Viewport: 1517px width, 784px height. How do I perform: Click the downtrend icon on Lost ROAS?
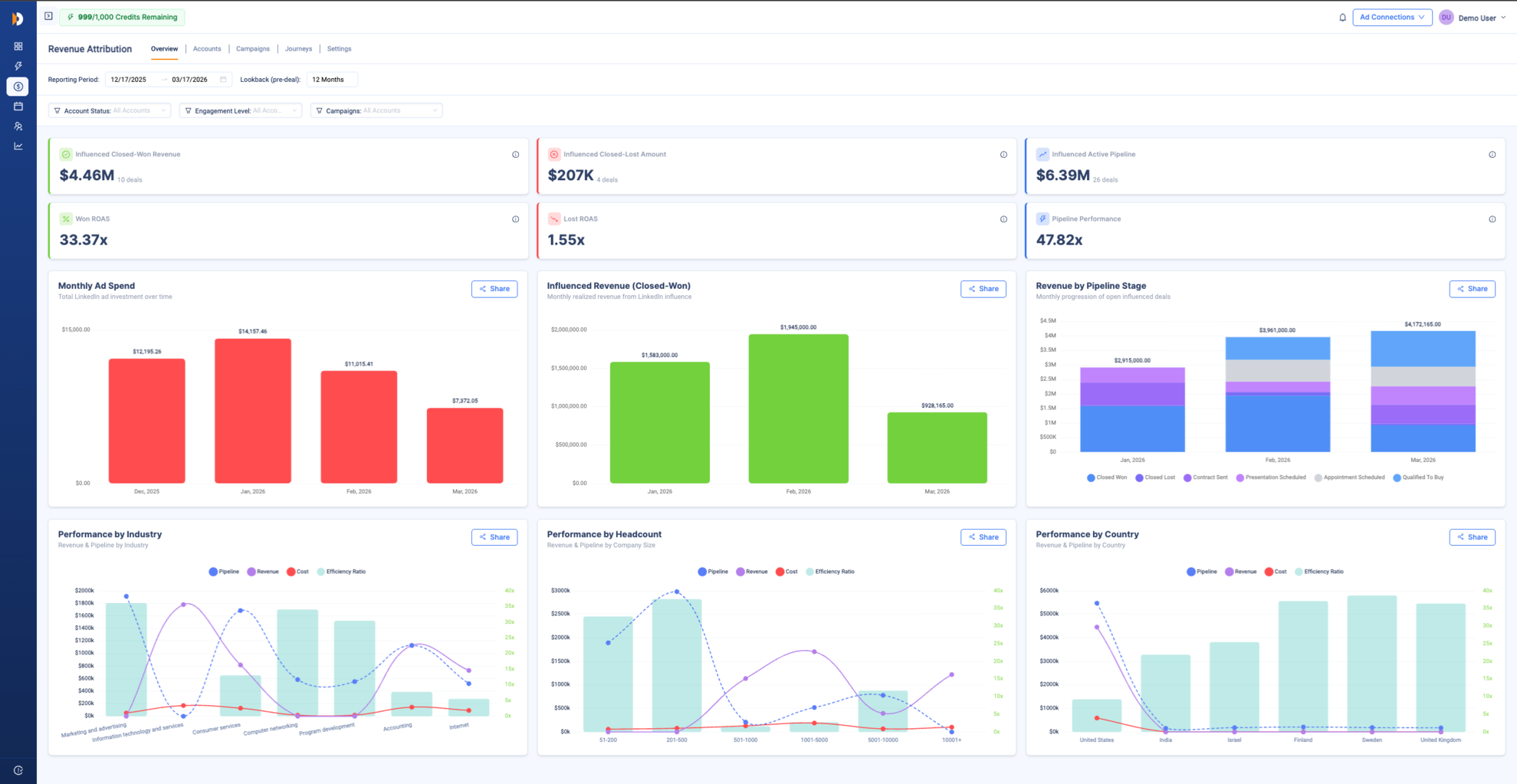(x=554, y=219)
